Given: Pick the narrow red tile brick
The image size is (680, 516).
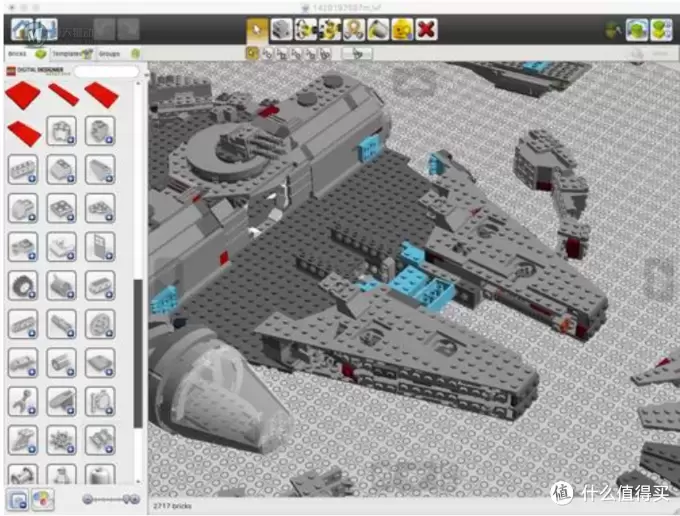Looking at the screenshot, I should tap(63, 95).
